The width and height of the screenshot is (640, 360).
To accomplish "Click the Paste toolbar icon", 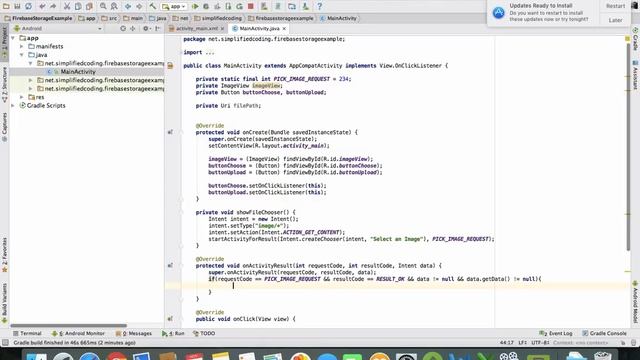I will (89, 7).
